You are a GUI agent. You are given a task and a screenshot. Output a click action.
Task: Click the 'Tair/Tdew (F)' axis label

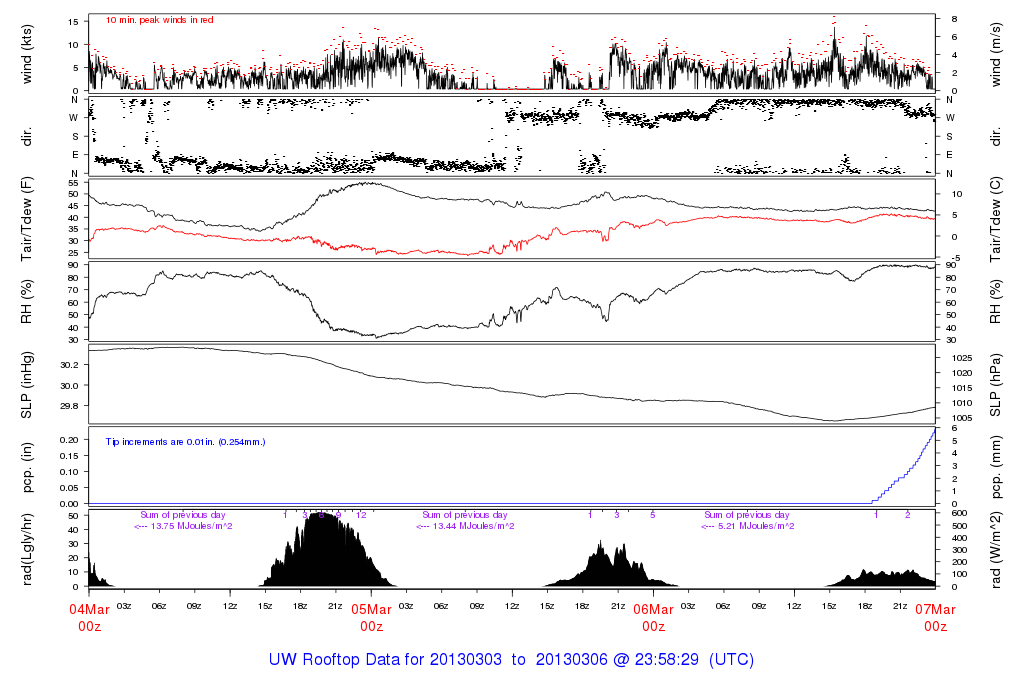[x=27, y=219]
